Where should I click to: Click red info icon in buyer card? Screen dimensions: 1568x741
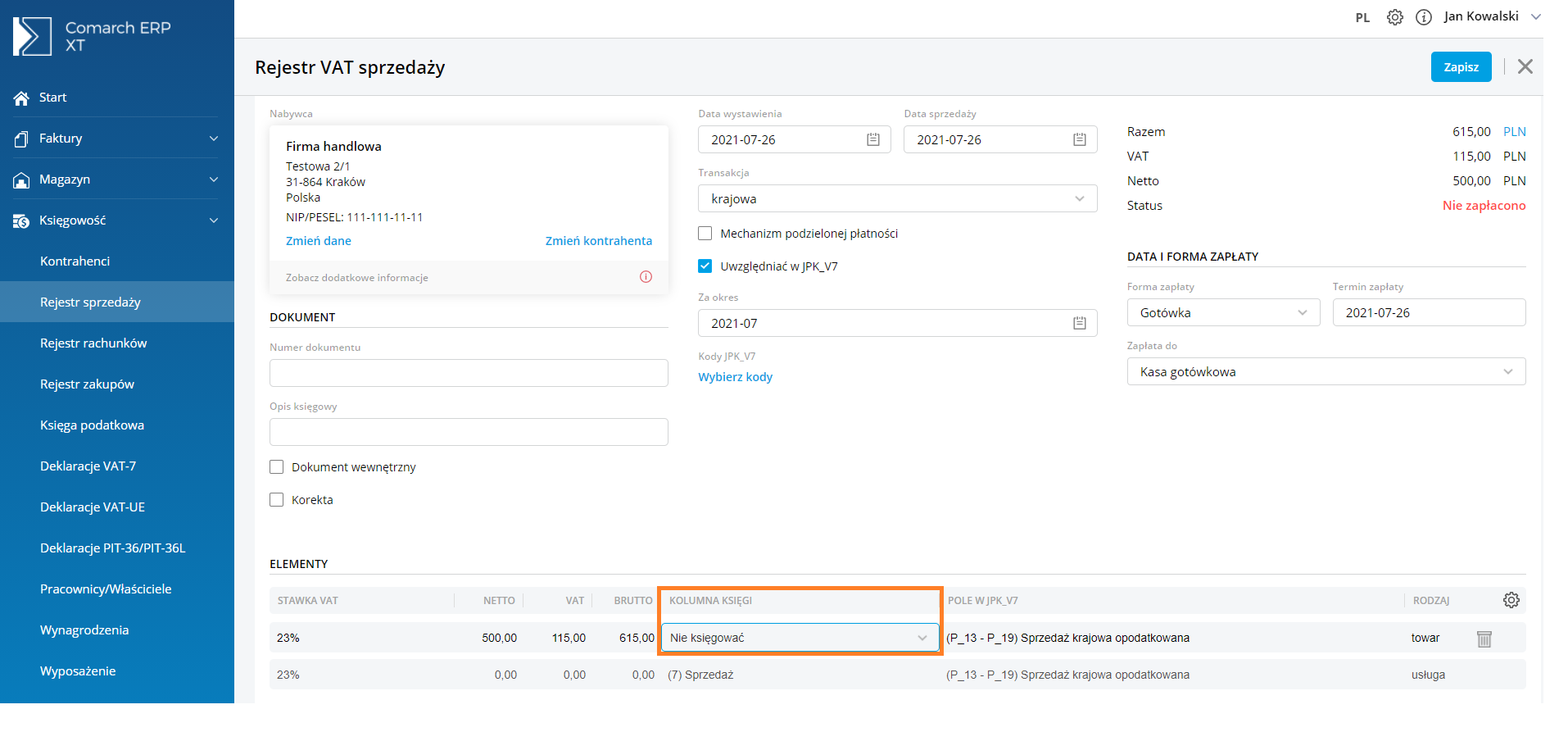click(646, 277)
